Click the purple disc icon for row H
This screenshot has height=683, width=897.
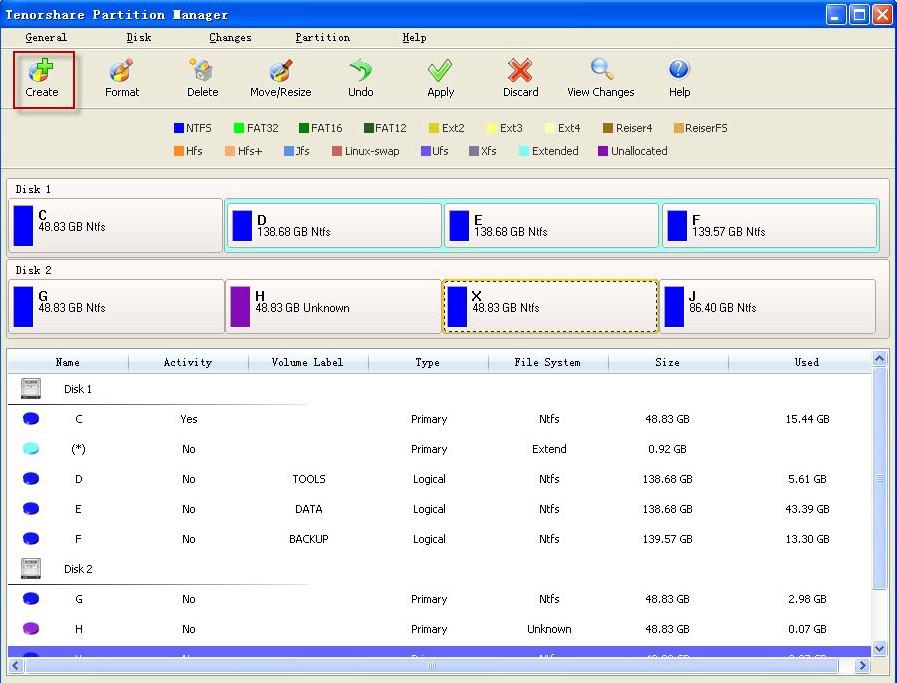pos(31,629)
